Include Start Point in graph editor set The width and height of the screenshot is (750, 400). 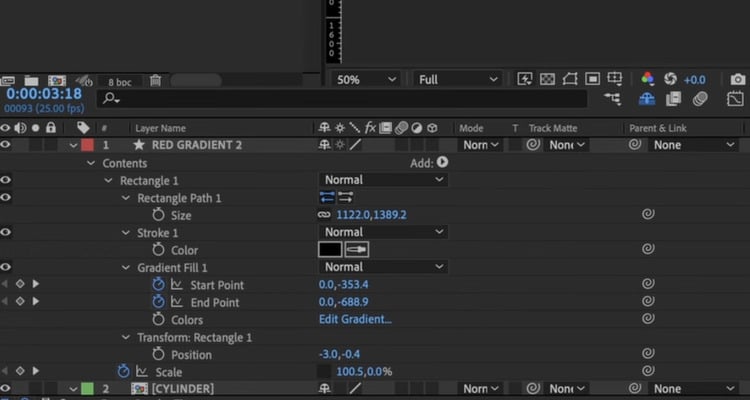(x=176, y=285)
